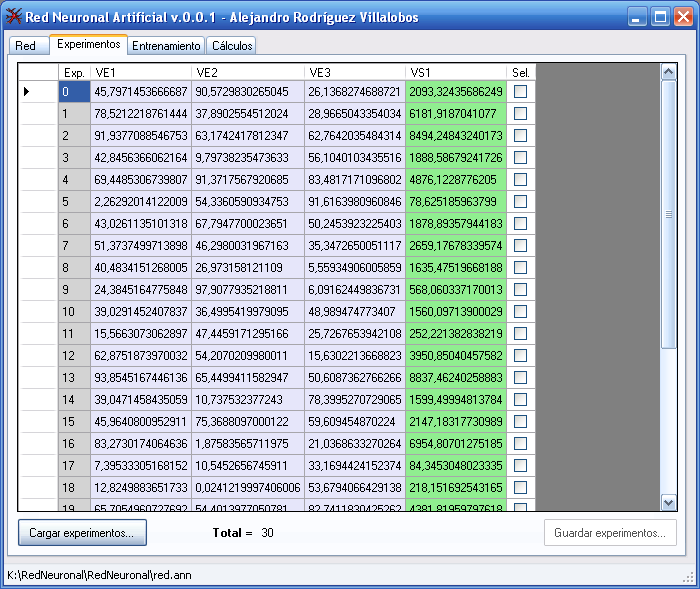This screenshot has height=589, width=700.
Task: Tick the Sel. checkbox for experiment 0
Action: (520, 92)
